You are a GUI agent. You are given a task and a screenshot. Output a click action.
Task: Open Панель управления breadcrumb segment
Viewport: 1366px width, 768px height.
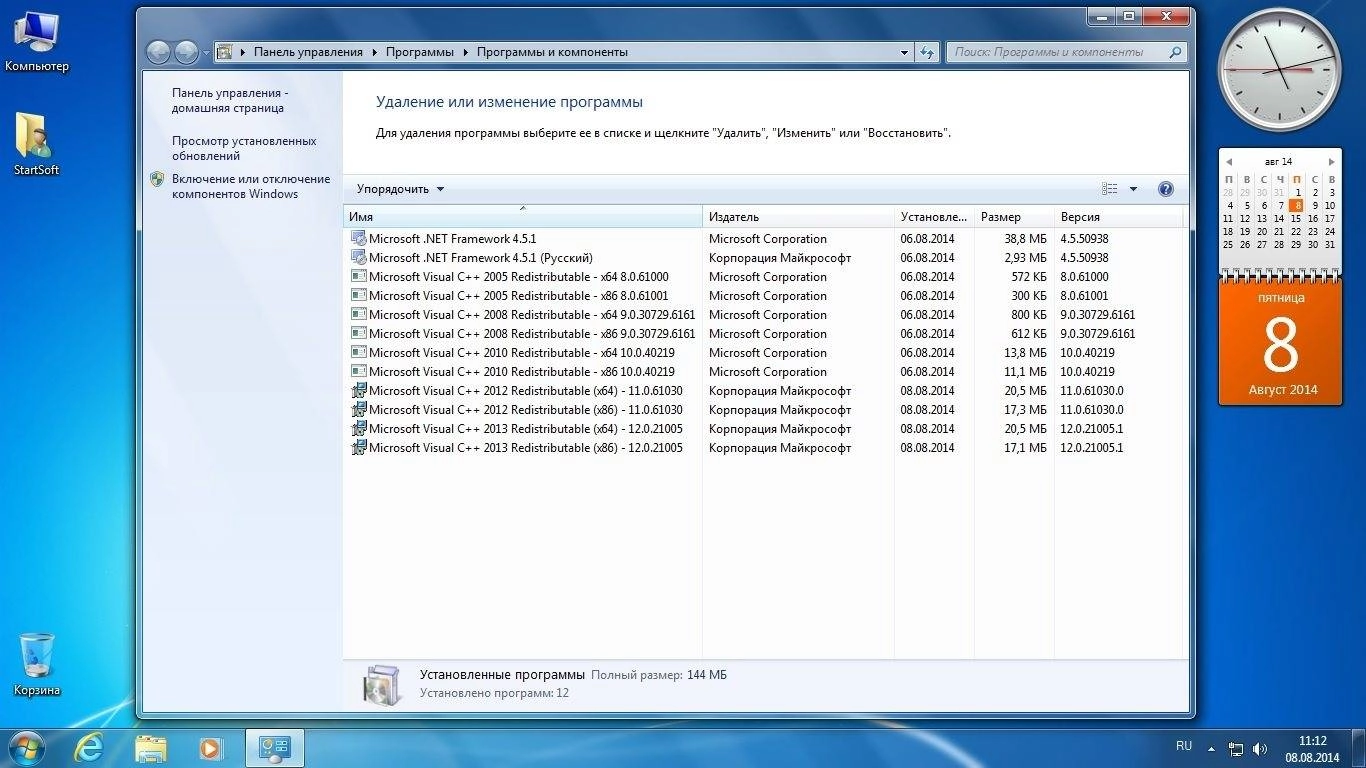(308, 52)
